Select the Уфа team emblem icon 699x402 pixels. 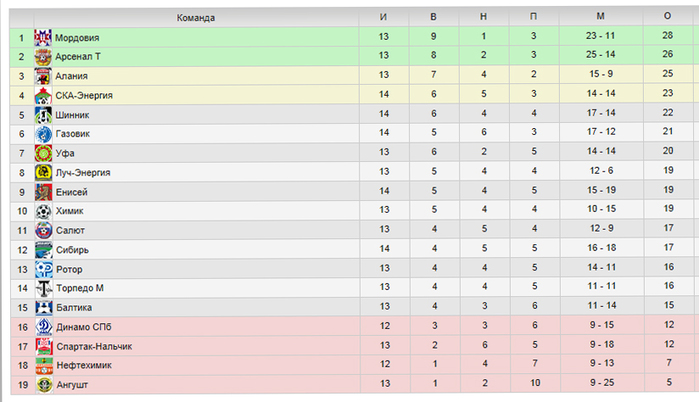pos(43,153)
